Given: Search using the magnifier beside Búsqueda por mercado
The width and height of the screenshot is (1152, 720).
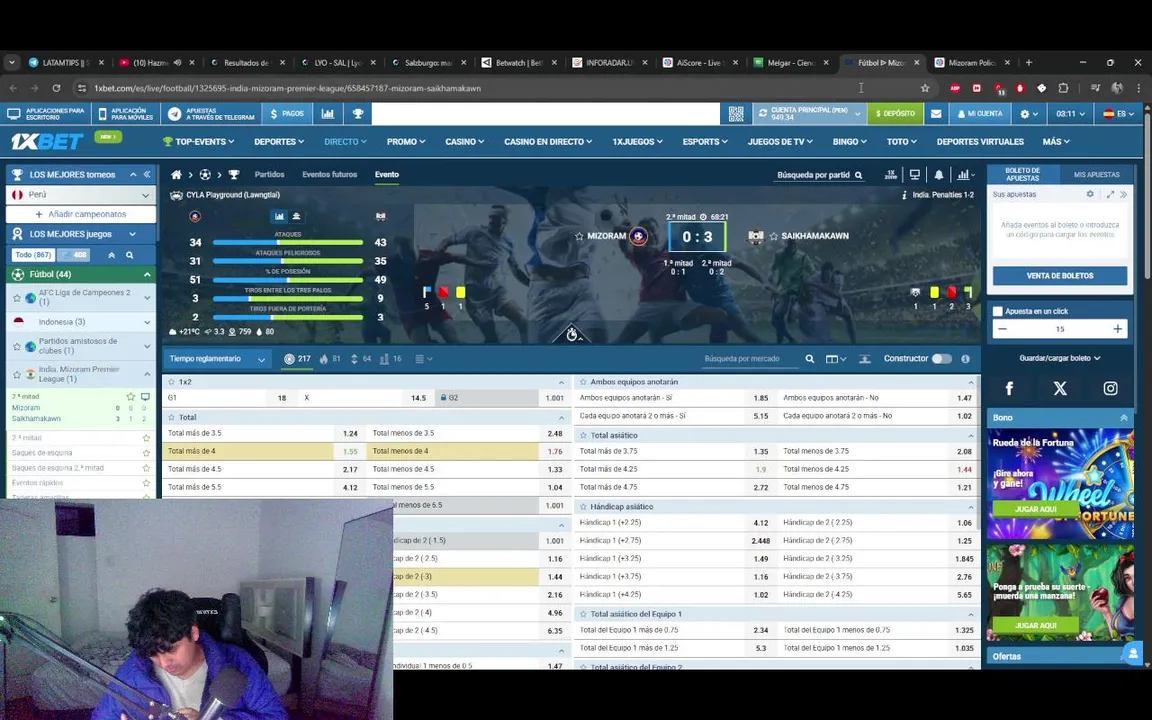Looking at the screenshot, I should tap(810, 359).
